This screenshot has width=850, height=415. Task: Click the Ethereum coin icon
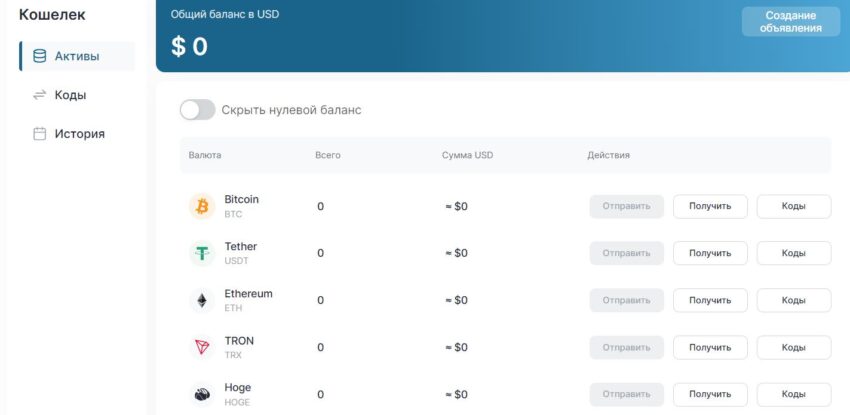point(202,300)
